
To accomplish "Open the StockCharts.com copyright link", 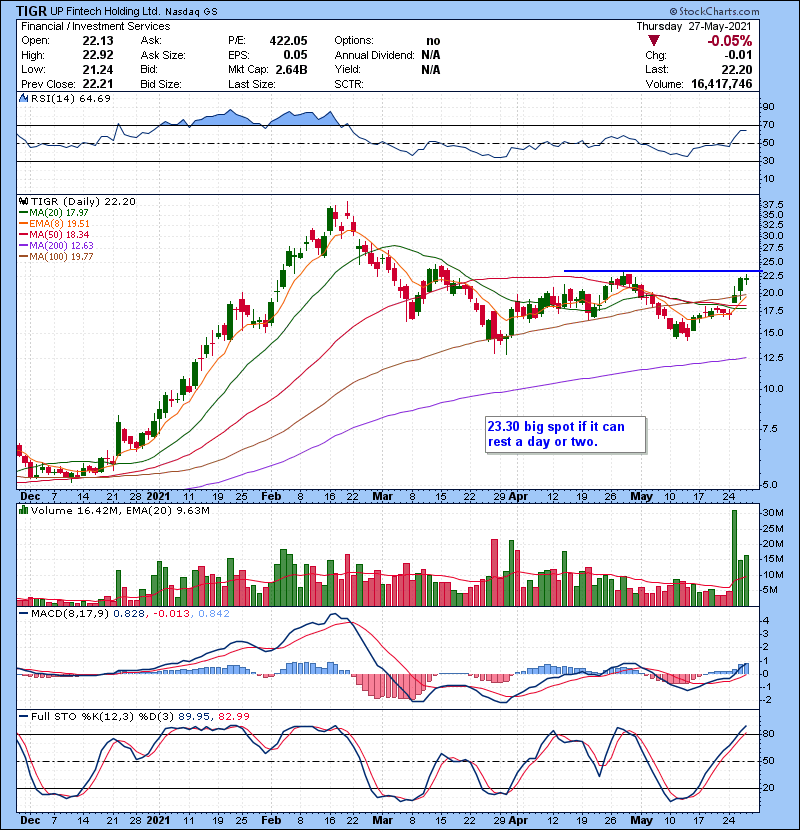I will tap(715, 11).
